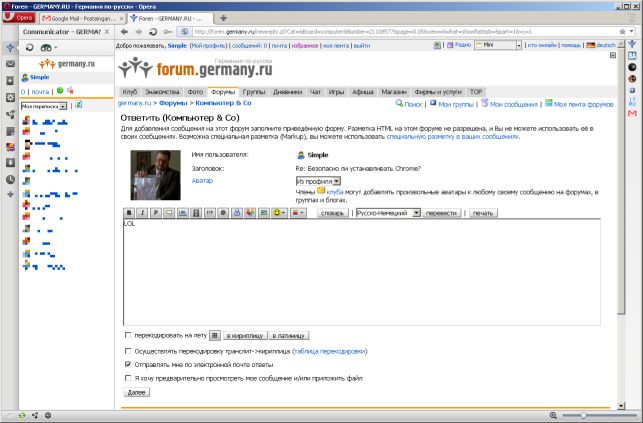Apply bold formatting with B button
643x423 pixels.
pyautogui.click(x=129, y=213)
